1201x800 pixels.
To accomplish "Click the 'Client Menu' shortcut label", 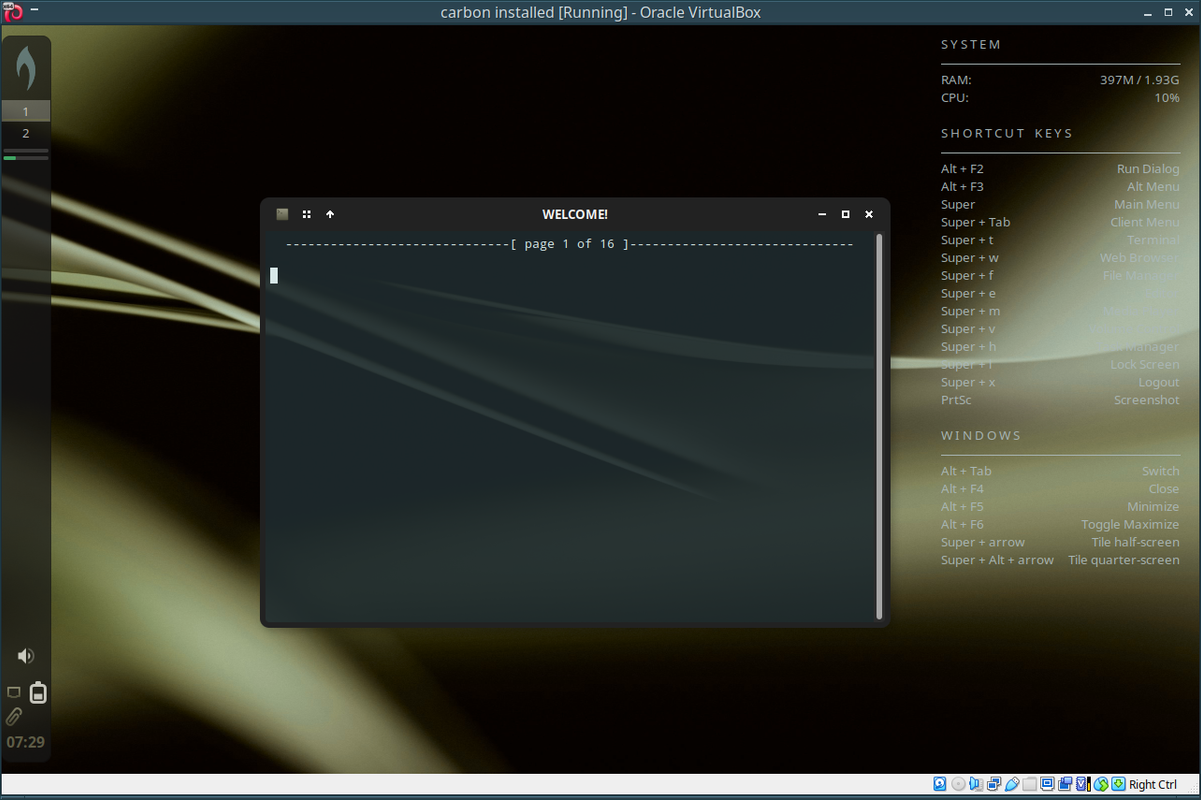I will [x=1145, y=222].
